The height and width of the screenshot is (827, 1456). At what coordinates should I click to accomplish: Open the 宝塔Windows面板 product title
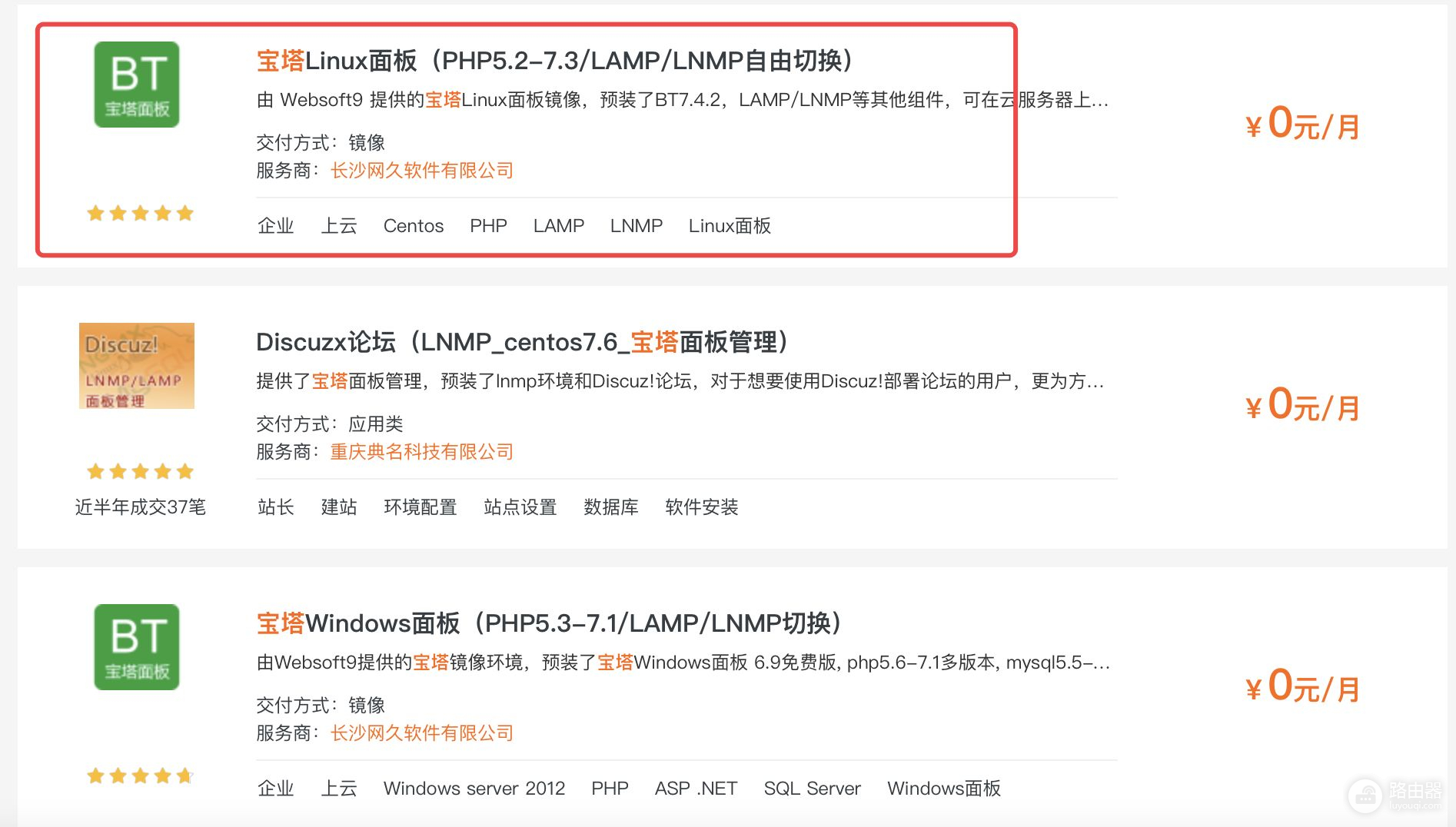click(549, 623)
